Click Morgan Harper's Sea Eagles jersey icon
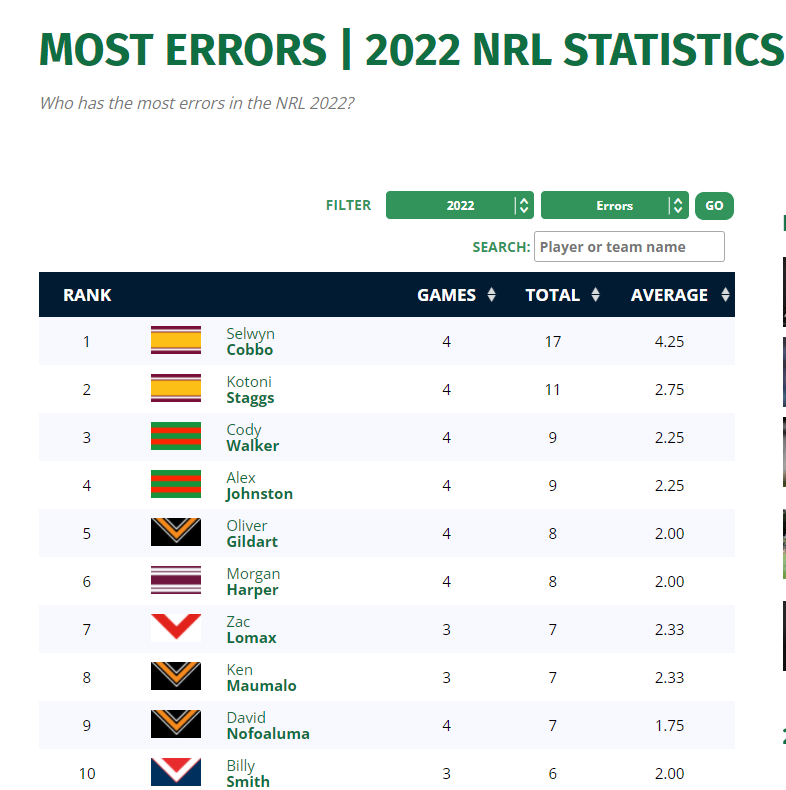 (x=176, y=580)
